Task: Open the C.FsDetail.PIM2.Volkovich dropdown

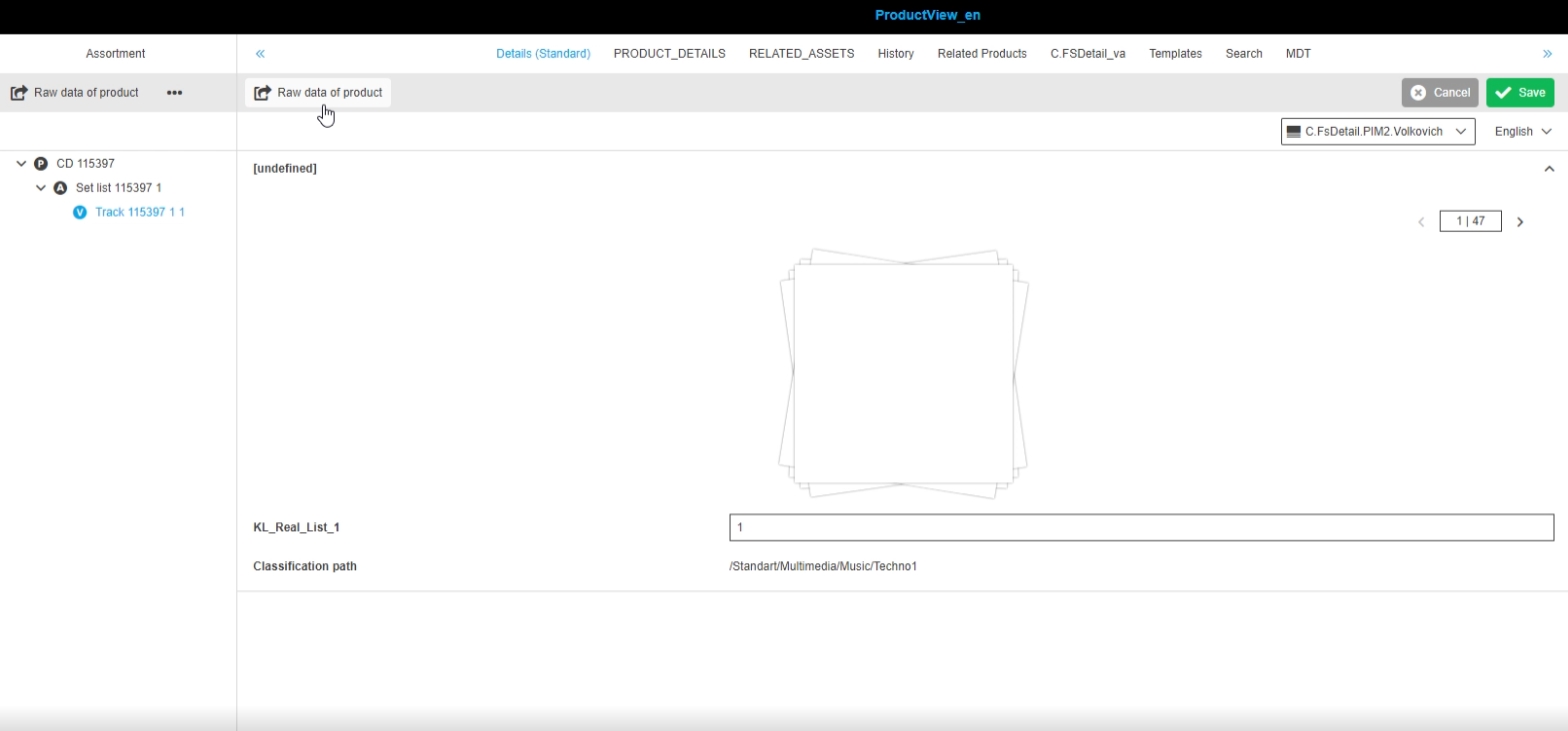Action: pos(1377,131)
